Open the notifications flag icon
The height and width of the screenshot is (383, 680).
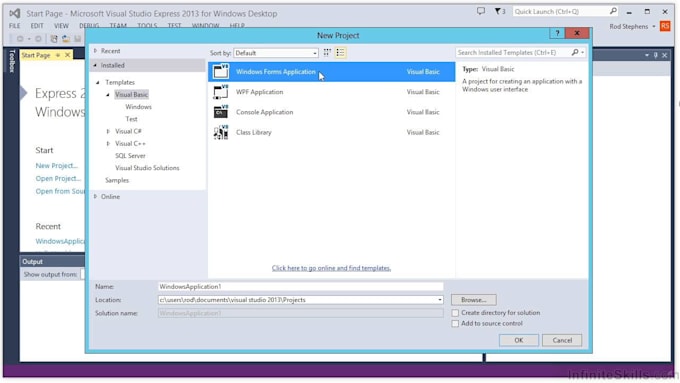(x=500, y=11)
